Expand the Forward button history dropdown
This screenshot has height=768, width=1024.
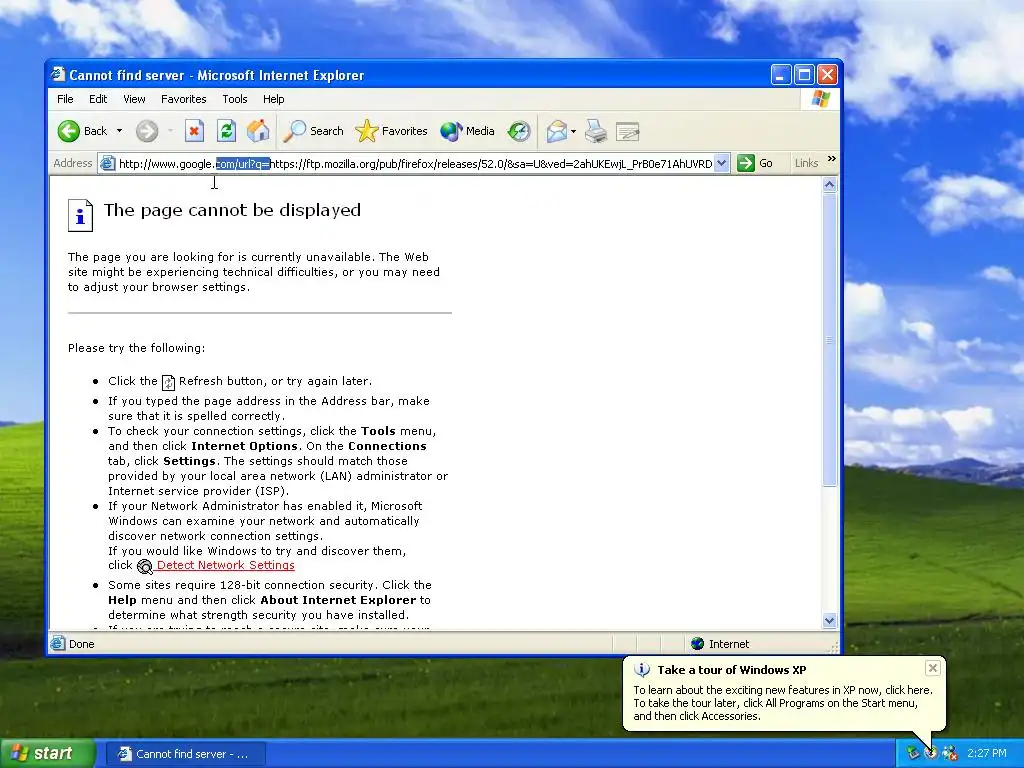click(170, 131)
